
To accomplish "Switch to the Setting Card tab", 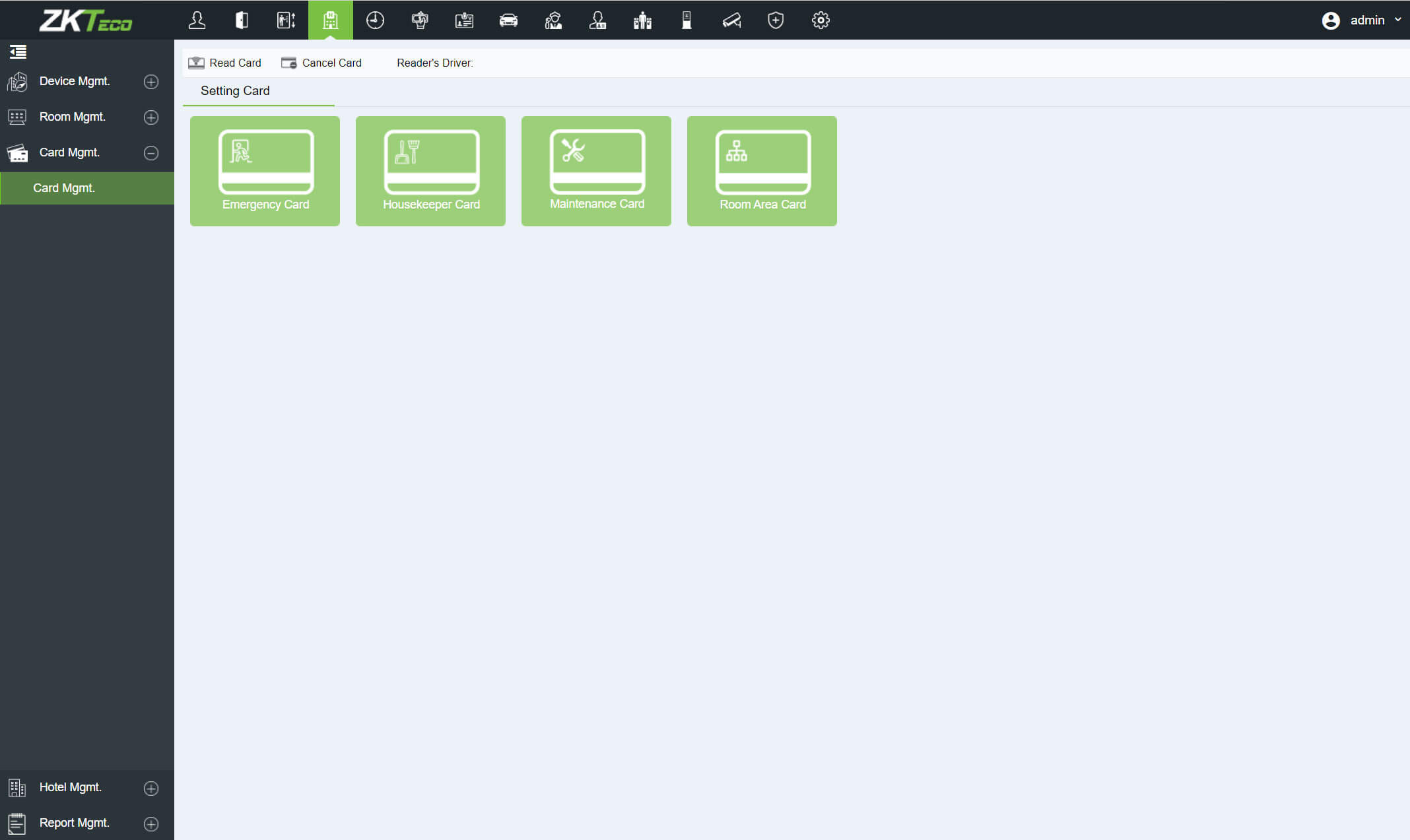I will point(235,90).
